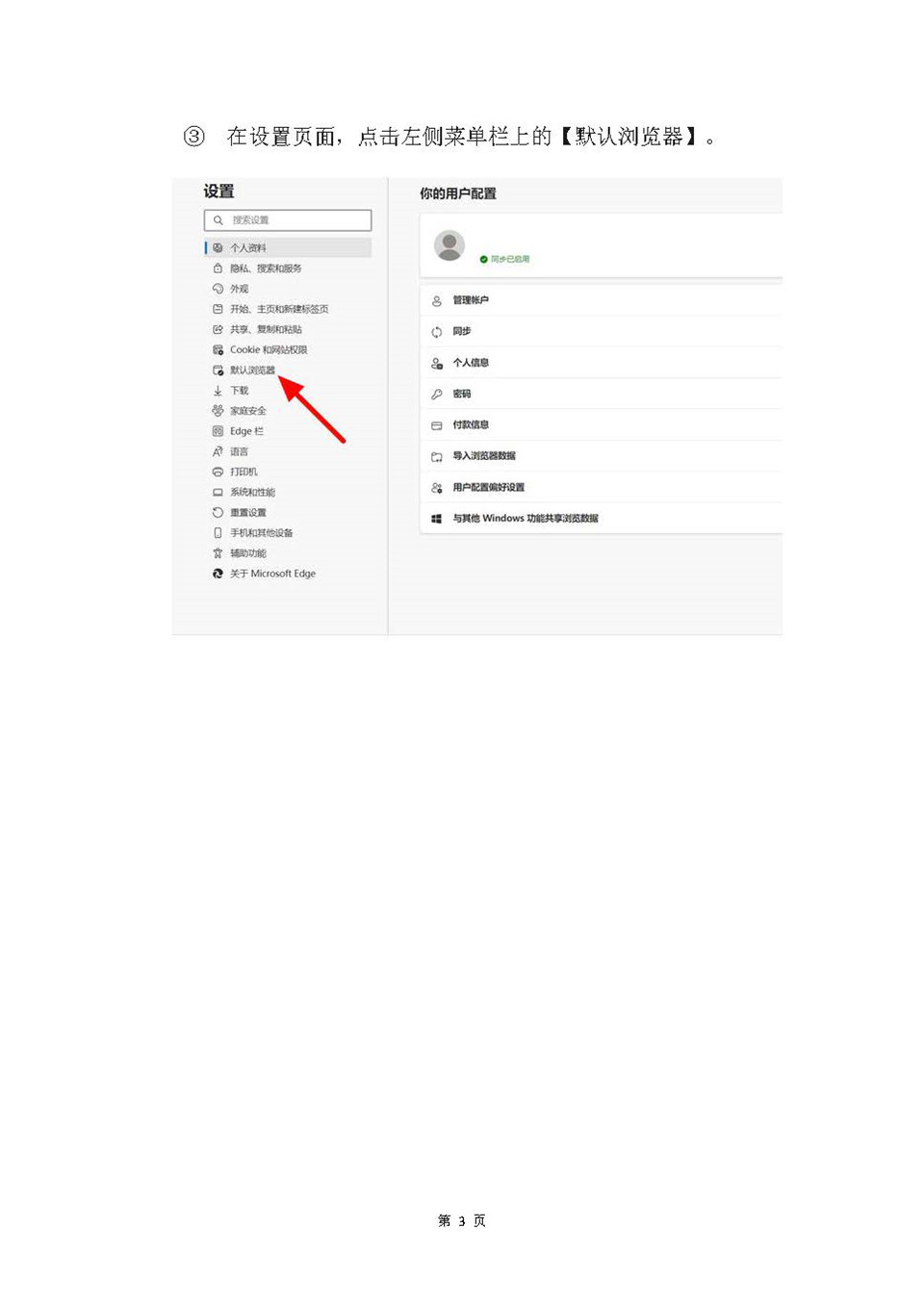924x1306 pixels.
Task: Click the printer icon in sidebar
Action: [218, 472]
